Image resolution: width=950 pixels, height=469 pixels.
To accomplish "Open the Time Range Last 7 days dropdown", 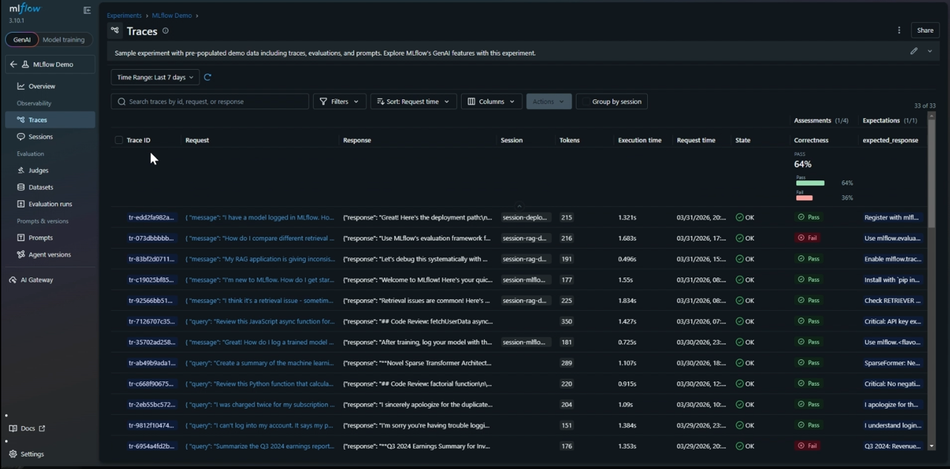I will coord(155,77).
